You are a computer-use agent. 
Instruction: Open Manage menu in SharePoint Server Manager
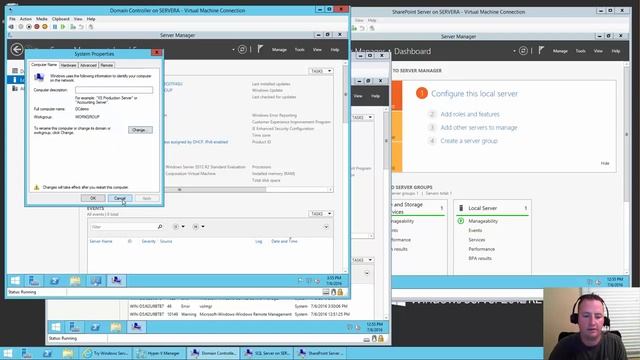560,51
